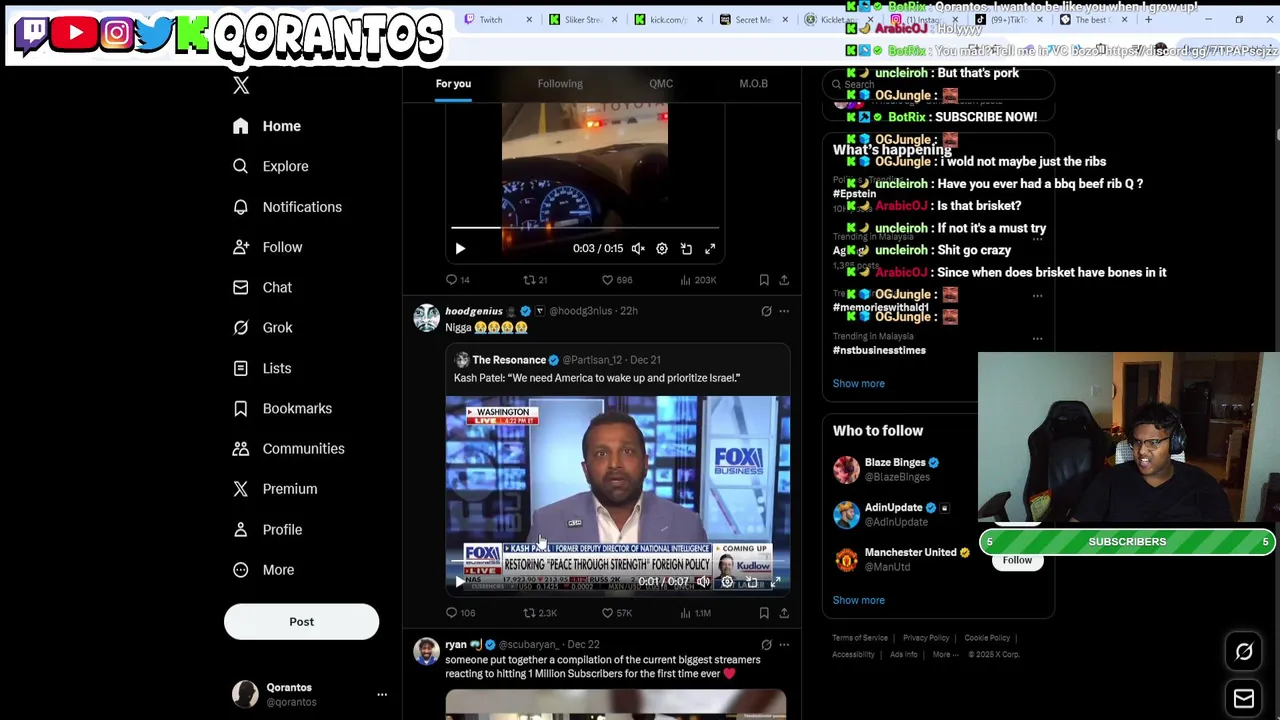The height and width of the screenshot is (720, 1280).
Task: Share the hoodgenius post
Action: [x=784, y=613]
